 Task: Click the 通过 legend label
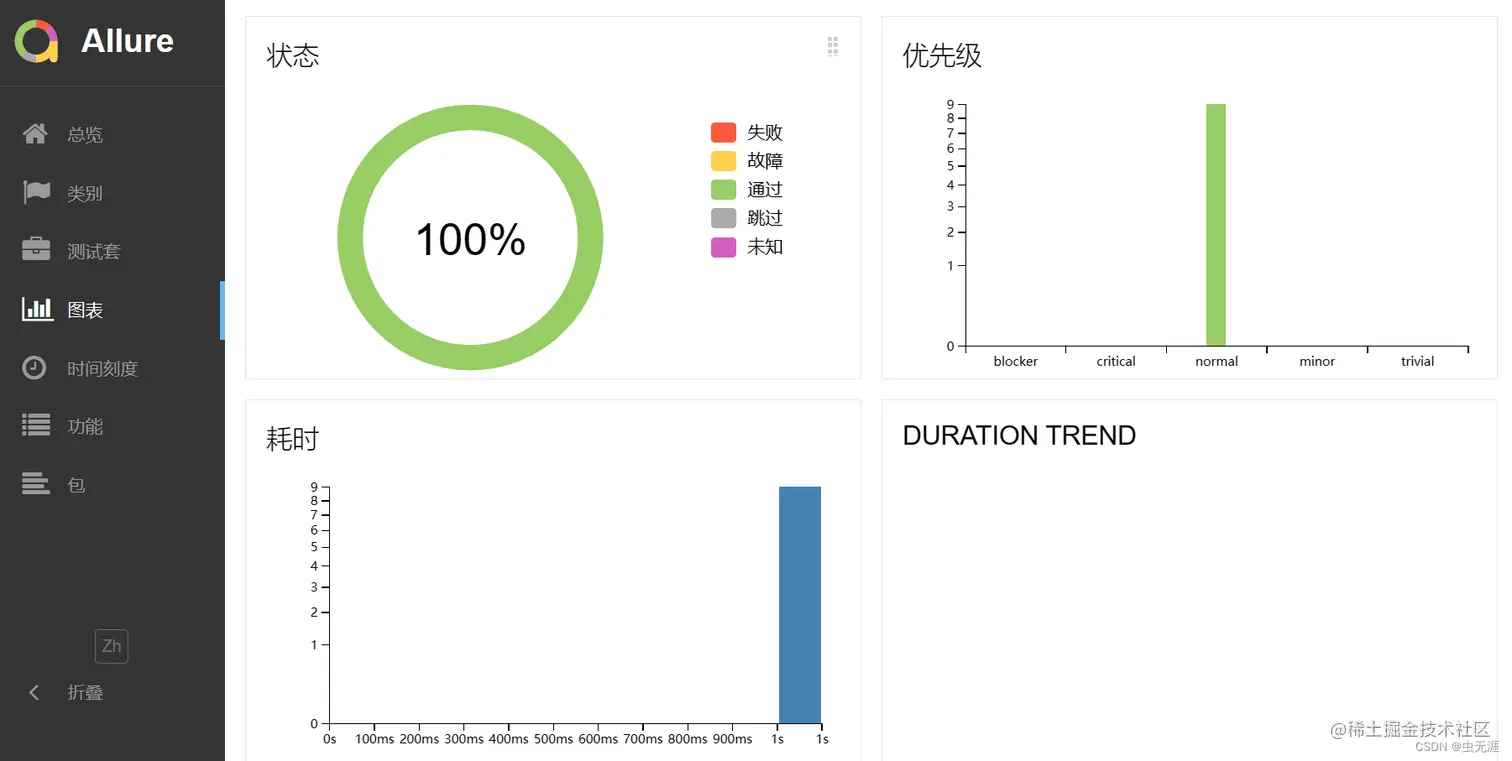pos(765,189)
